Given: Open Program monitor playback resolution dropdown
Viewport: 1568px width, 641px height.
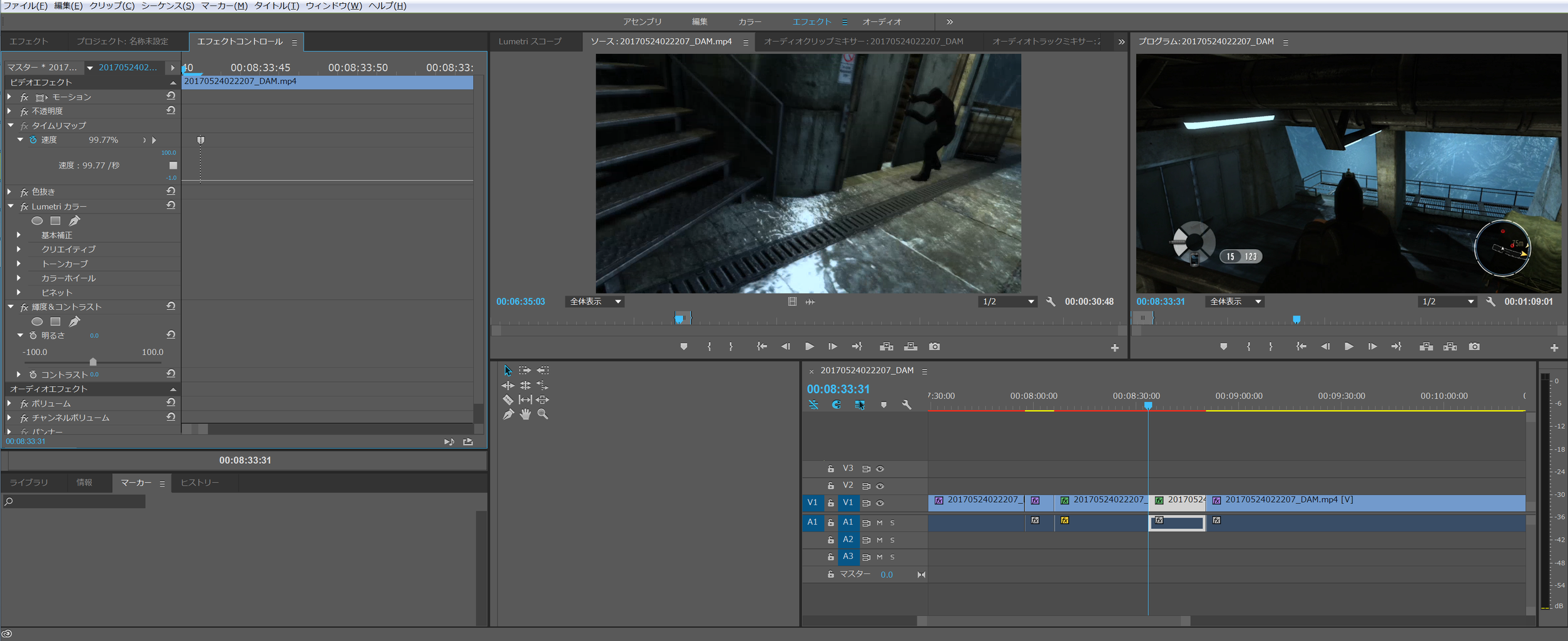Looking at the screenshot, I should click(x=1447, y=302).
